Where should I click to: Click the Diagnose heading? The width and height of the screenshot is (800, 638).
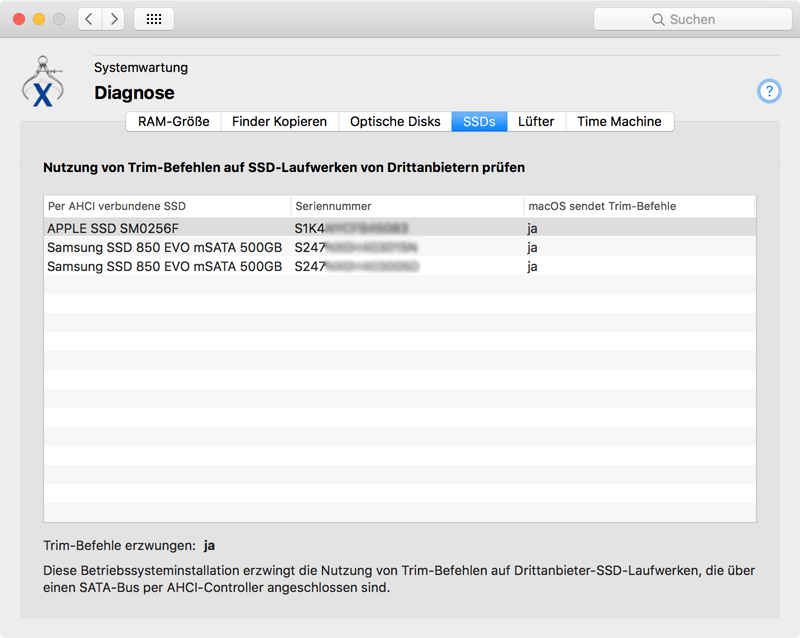[x=134, y=93]
